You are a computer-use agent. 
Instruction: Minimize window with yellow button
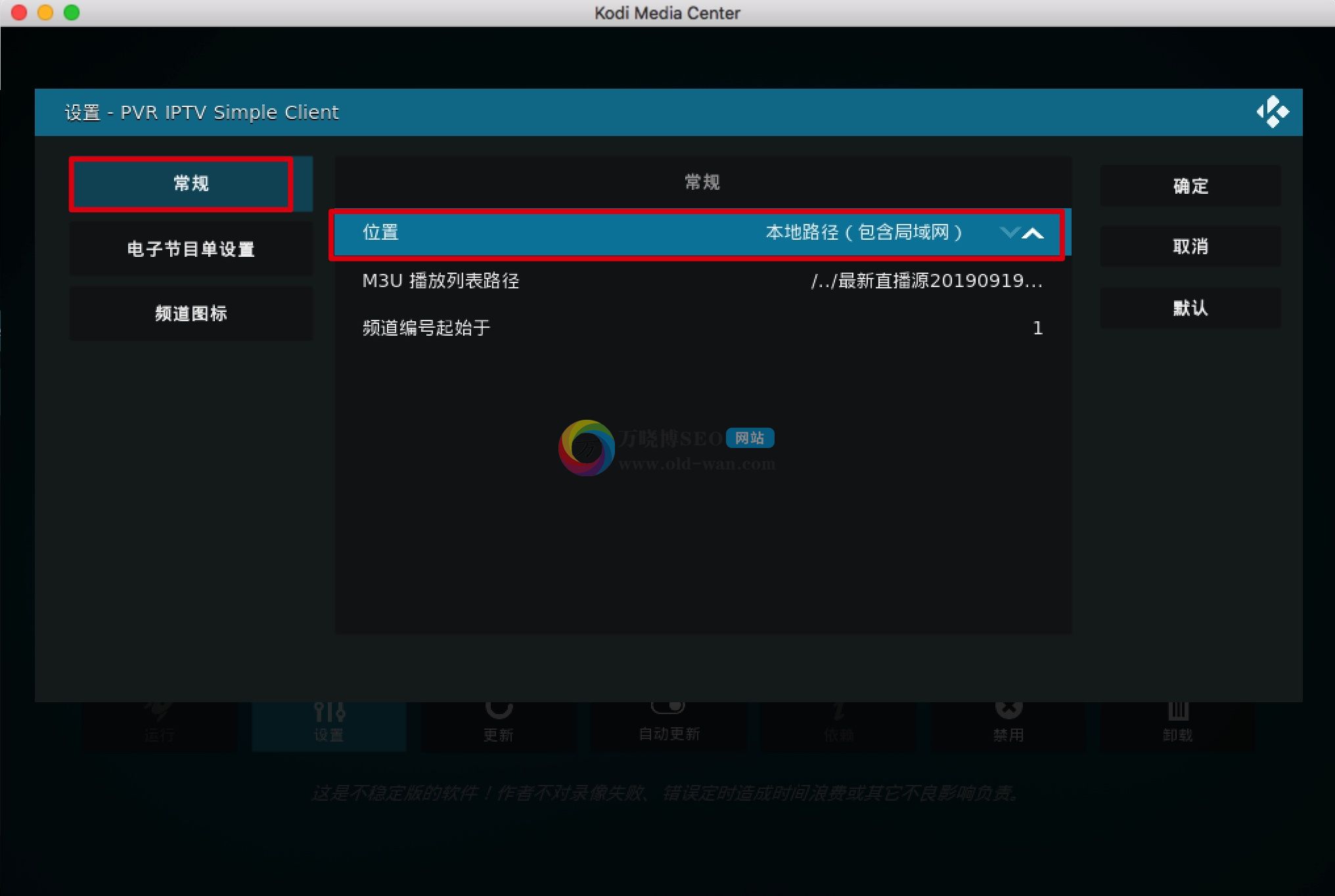(x=45, y=12)
